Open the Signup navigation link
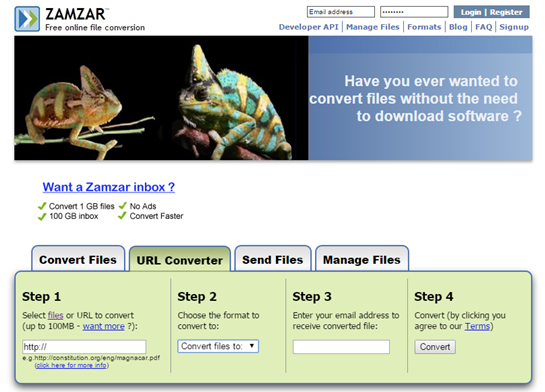This screenshot has width=545, height=392. [x=514, y=27]
